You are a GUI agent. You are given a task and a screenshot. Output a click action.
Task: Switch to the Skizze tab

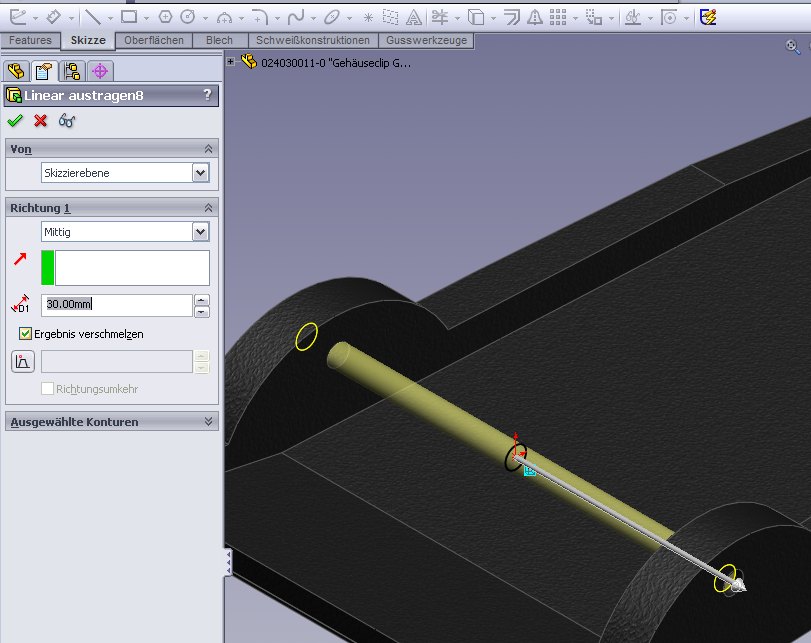pos(88,40)
